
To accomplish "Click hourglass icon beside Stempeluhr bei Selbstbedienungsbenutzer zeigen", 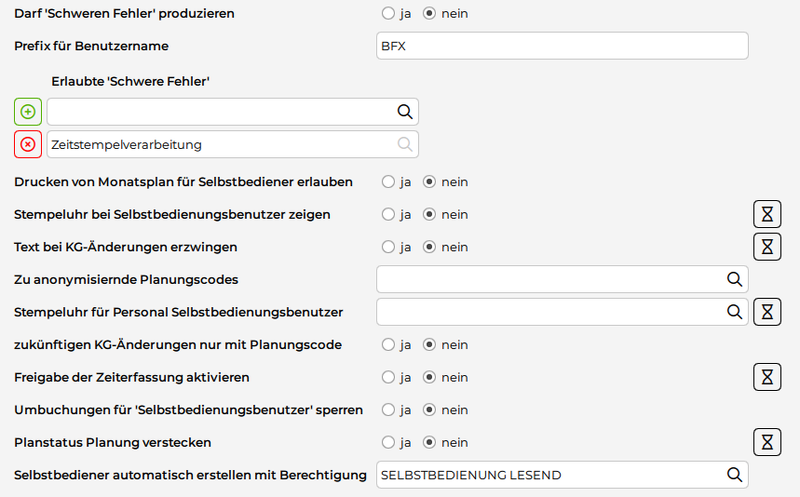I will [767, 214].
